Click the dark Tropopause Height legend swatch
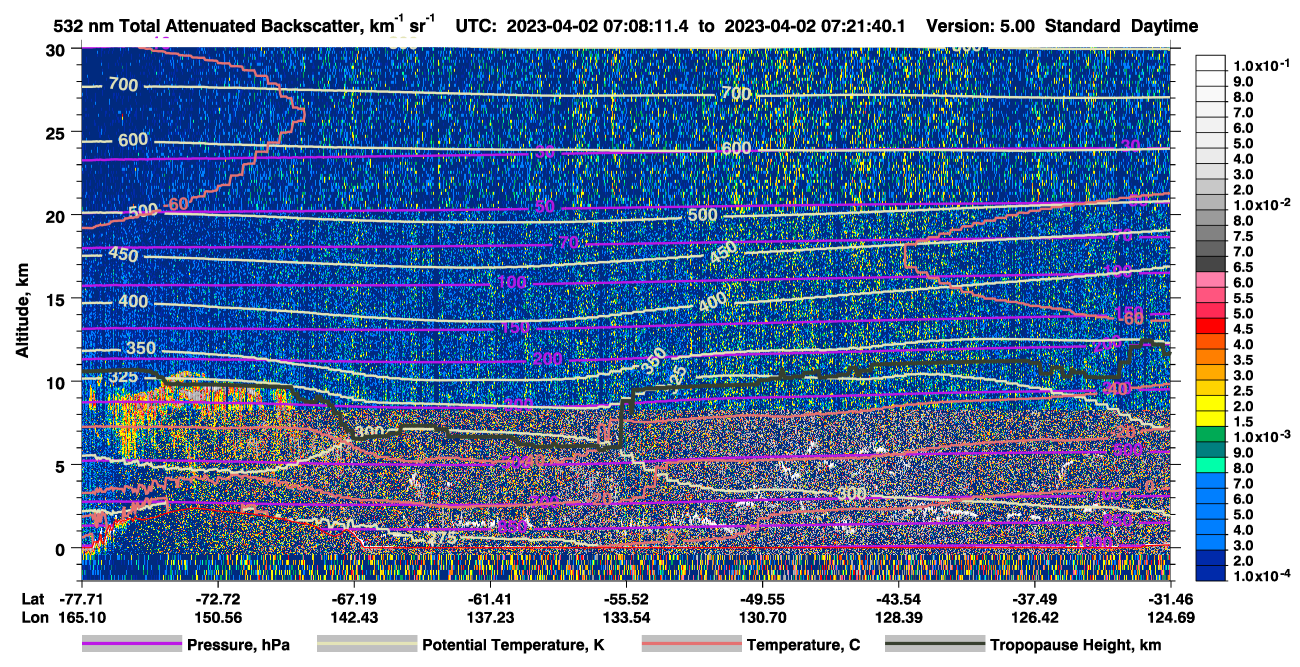 point(934,645)
